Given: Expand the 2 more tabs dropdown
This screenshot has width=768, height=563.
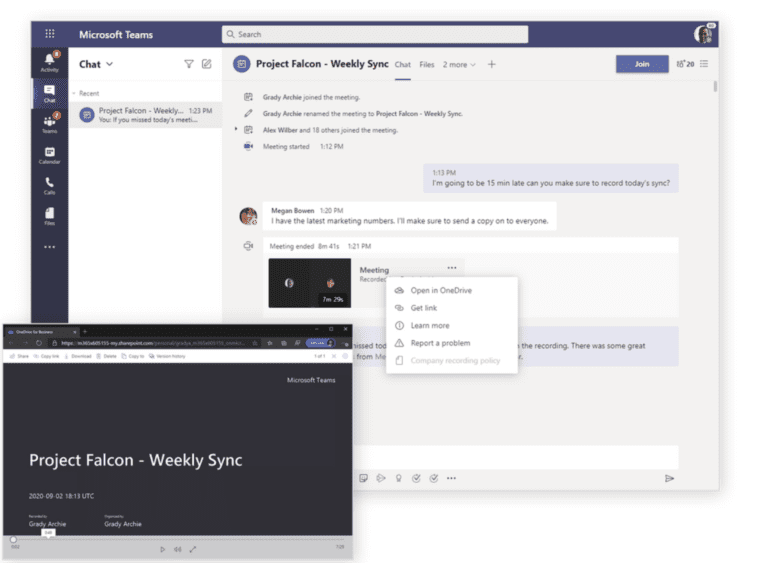Looking at the screenshot, I should click(x=459, y=65).
